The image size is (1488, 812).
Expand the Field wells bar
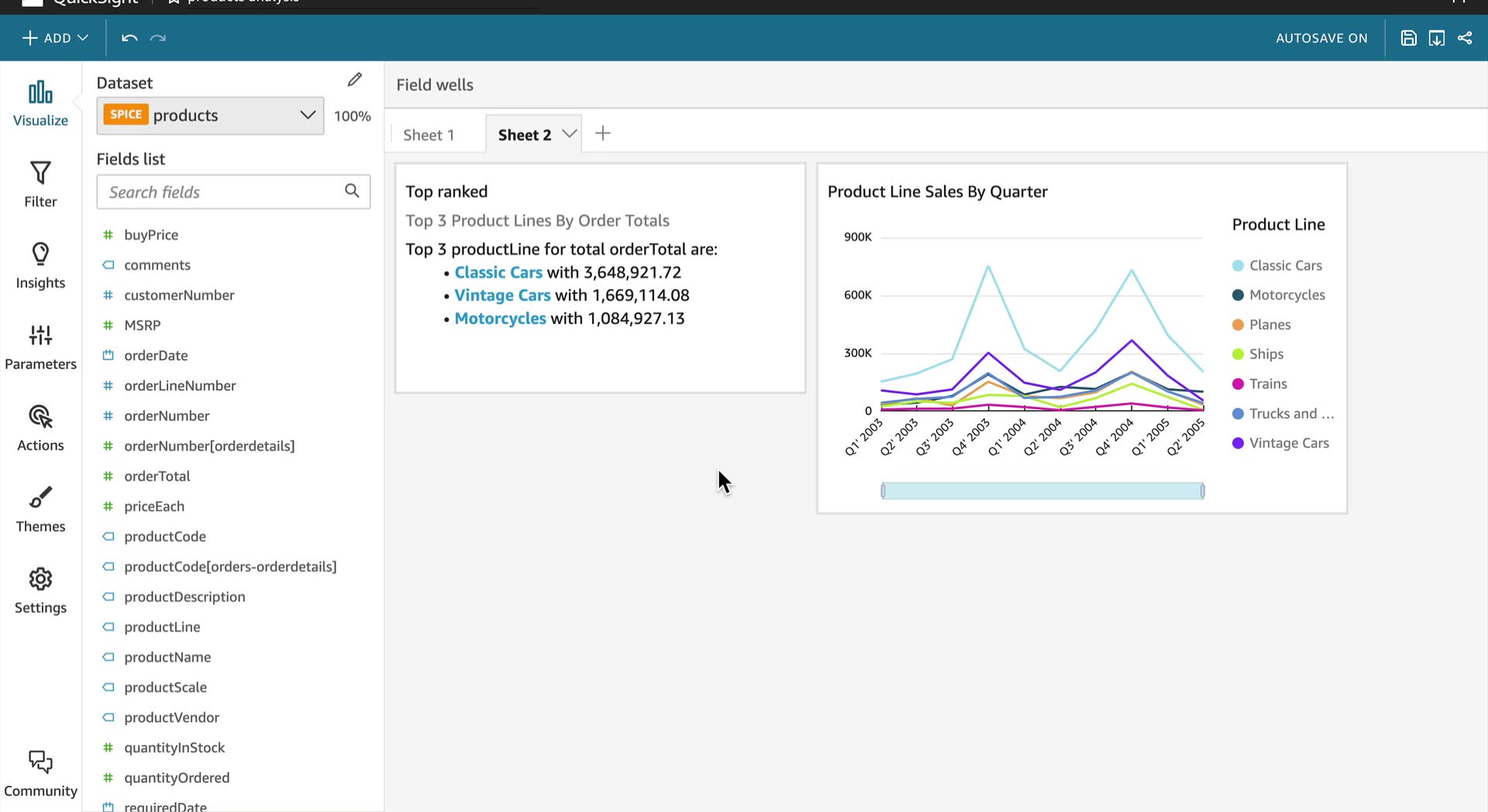936,85
